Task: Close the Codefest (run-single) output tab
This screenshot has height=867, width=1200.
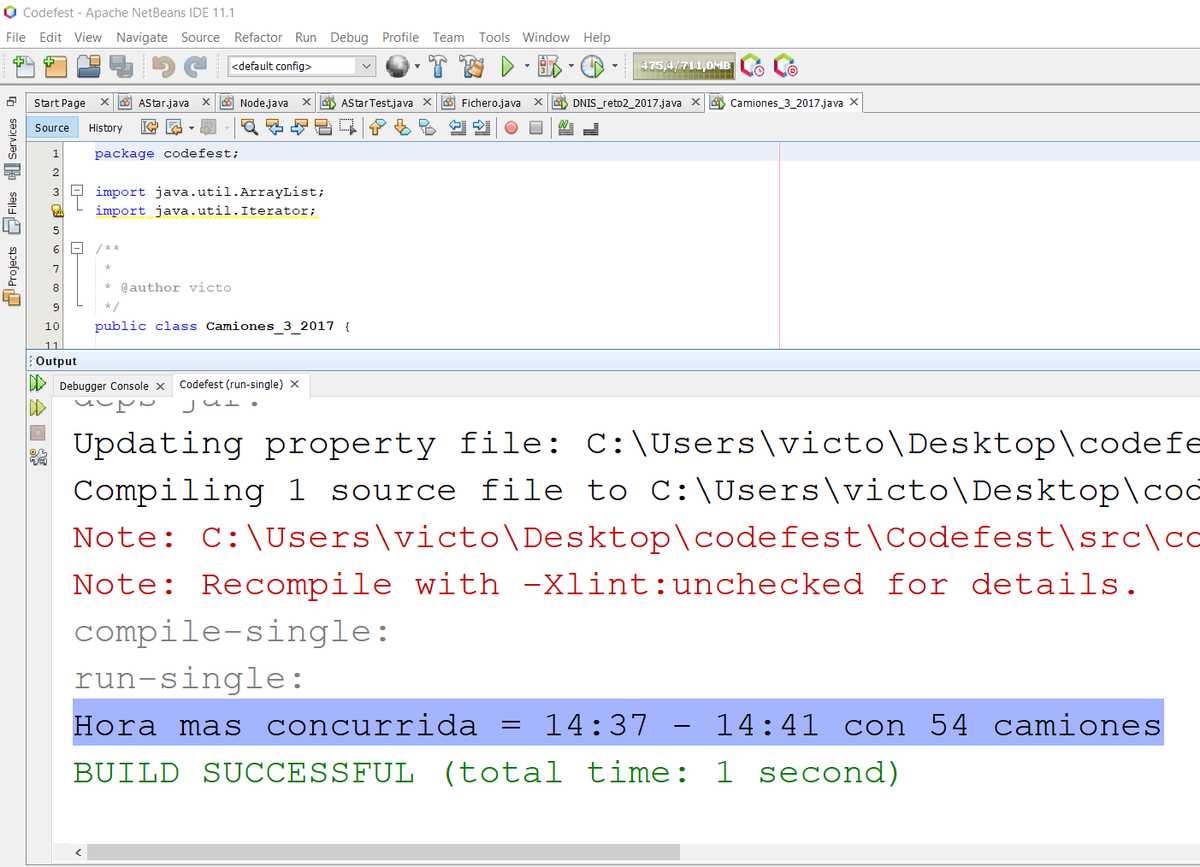Action: pyautogui.click(x=295, y=384)
